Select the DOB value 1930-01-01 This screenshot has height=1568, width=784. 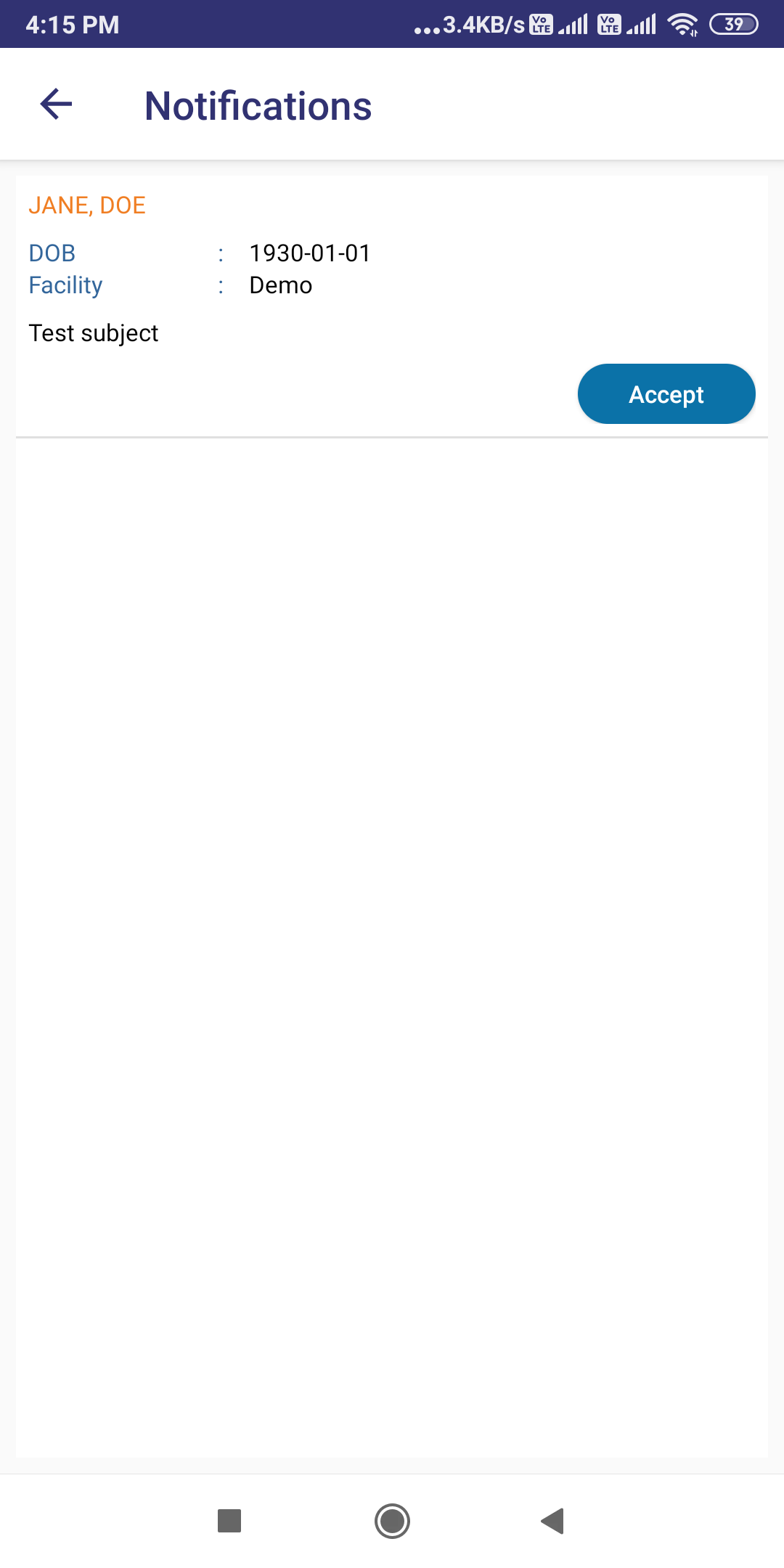[x=310, y=253]
